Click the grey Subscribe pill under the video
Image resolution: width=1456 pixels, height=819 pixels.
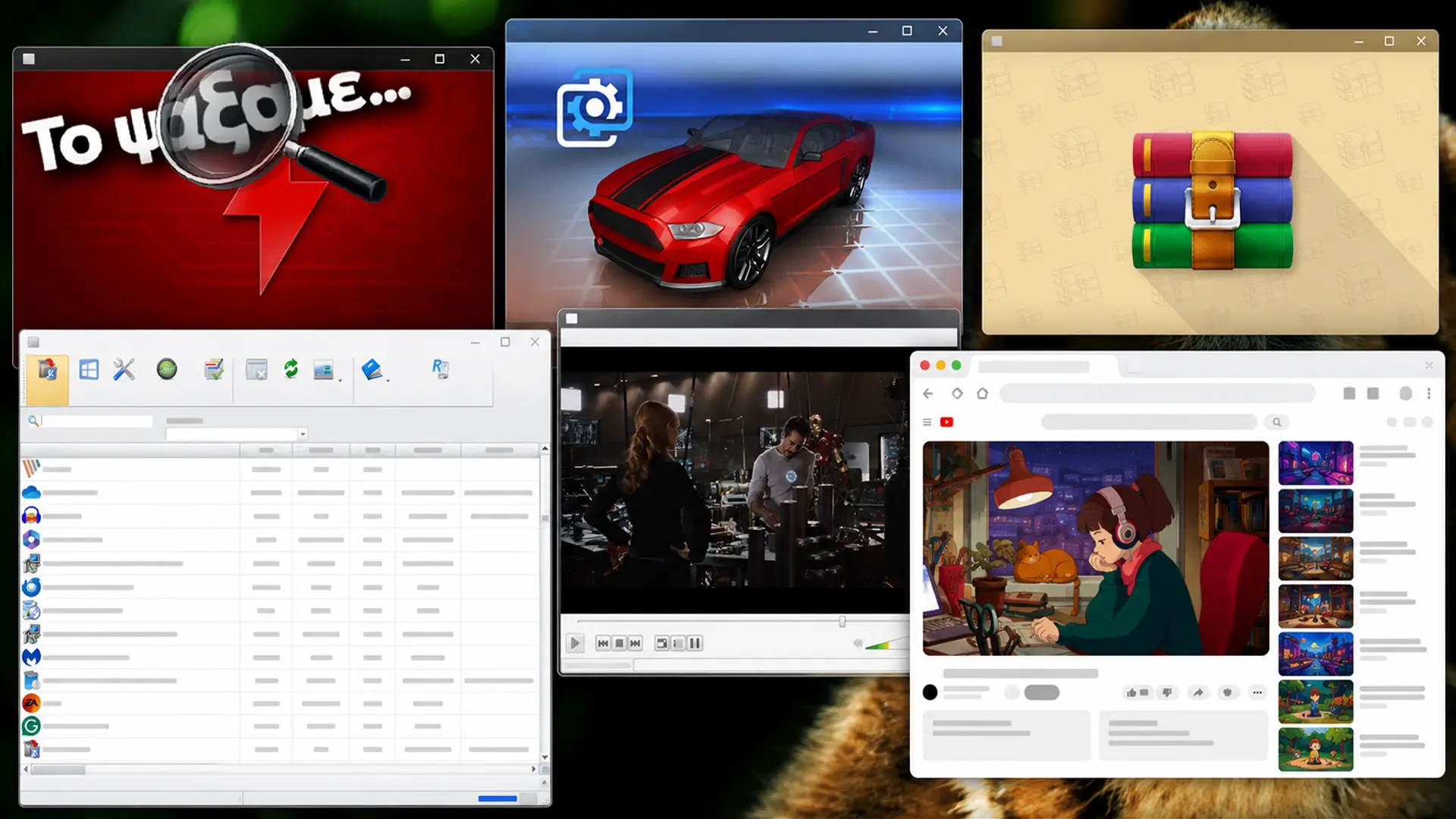1041,692
